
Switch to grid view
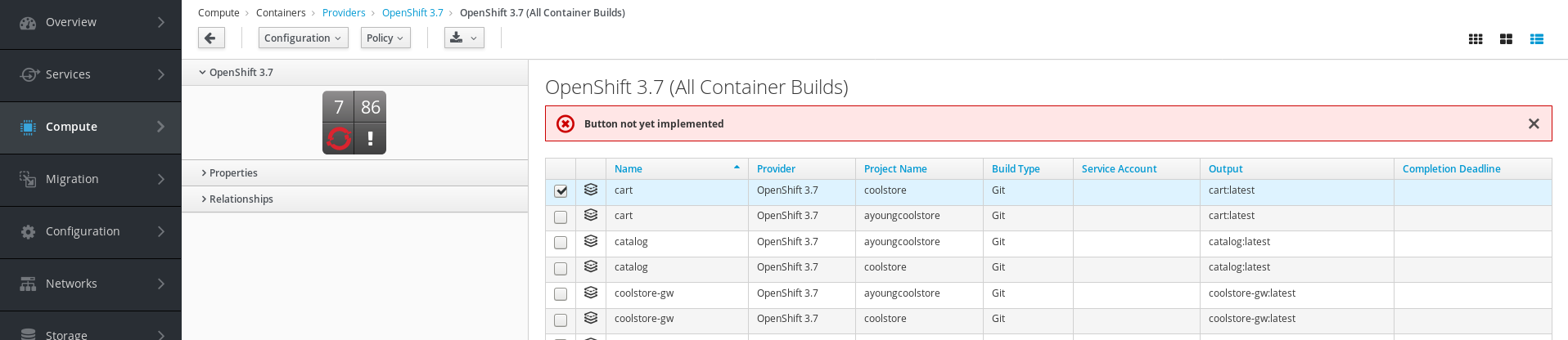(1476, 39)
